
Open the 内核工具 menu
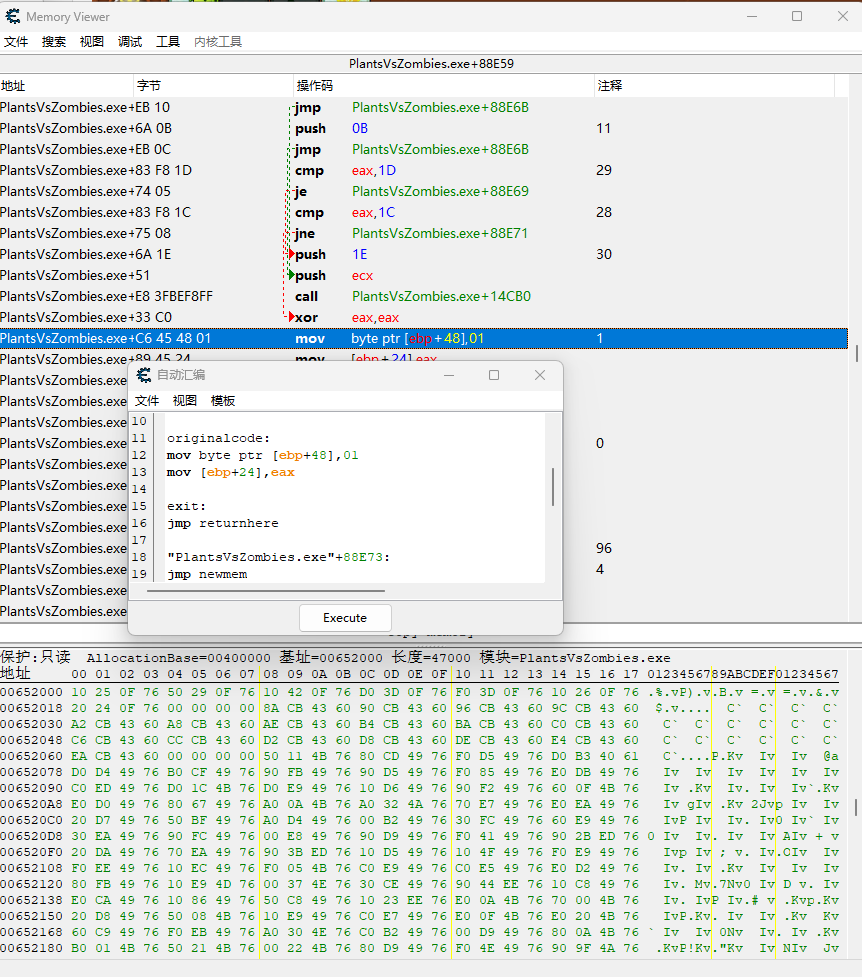[218, 42]
